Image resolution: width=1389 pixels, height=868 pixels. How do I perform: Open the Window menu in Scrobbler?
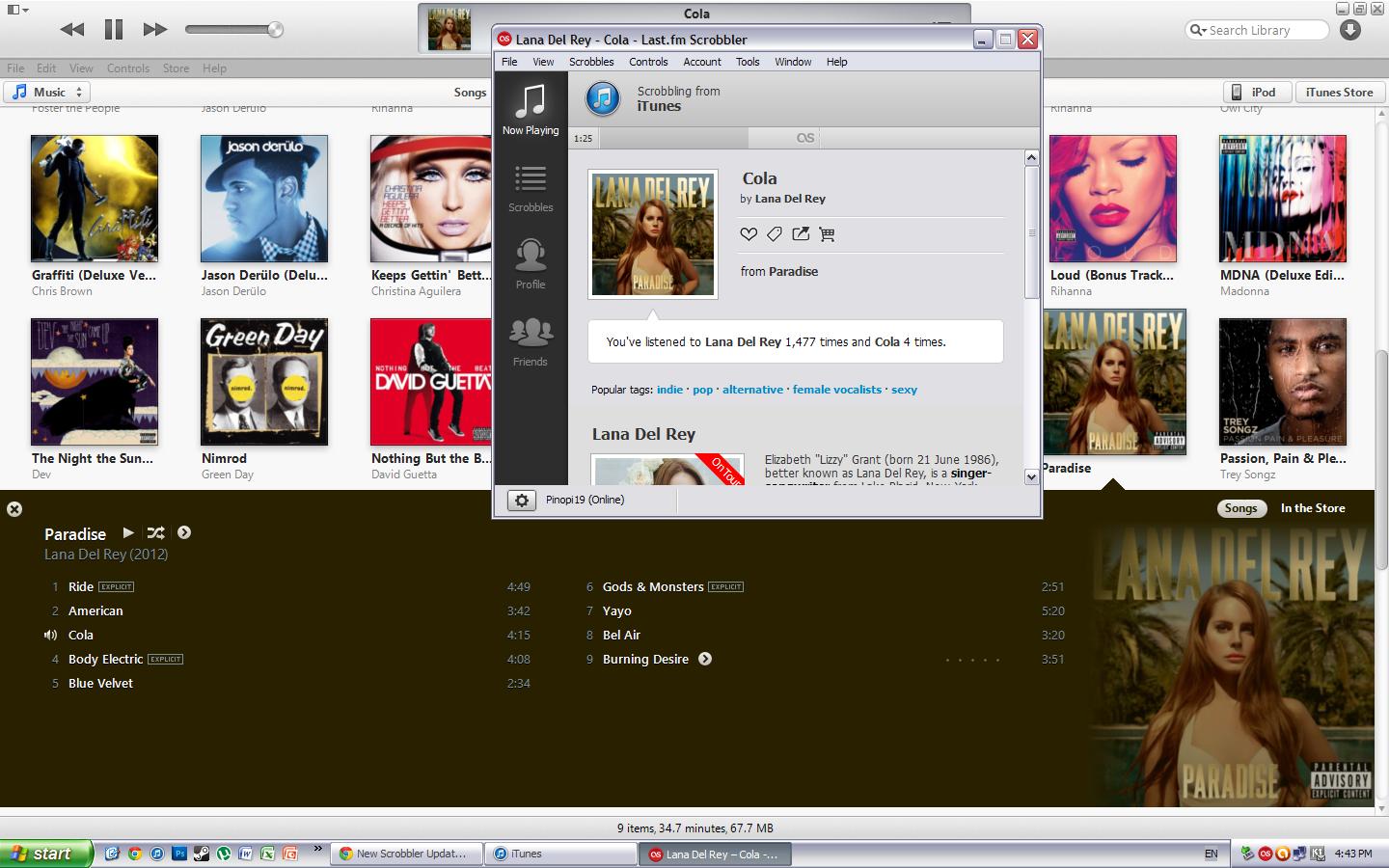(x=793, y=61)
